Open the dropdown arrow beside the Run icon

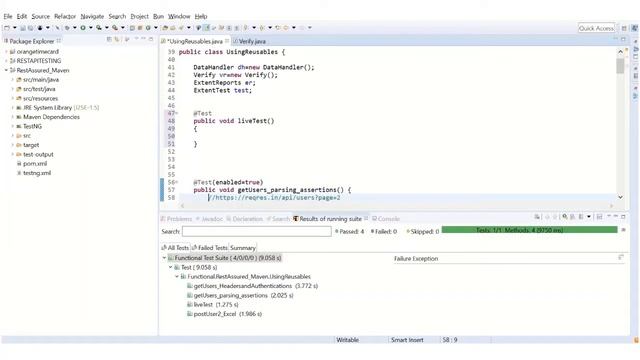click(91, 28)
